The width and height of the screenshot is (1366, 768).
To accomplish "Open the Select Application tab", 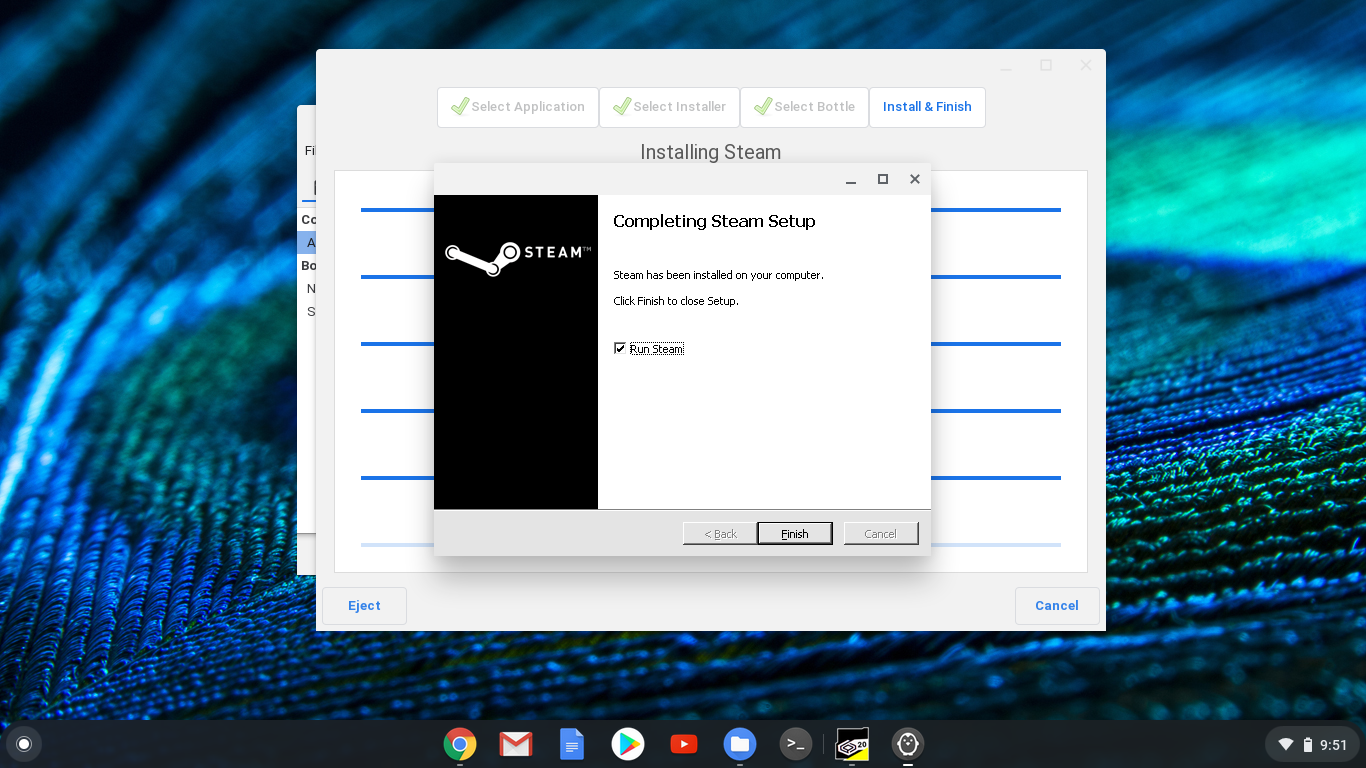I will 518,107.
